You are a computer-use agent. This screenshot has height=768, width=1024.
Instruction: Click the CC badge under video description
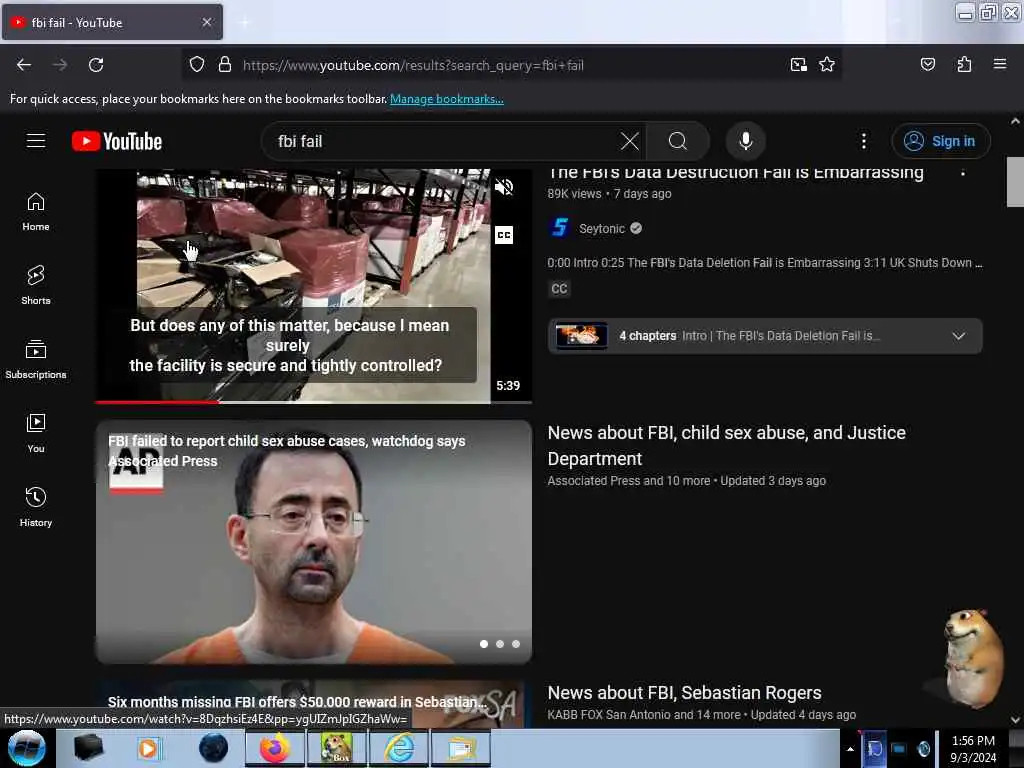point(559,289)
